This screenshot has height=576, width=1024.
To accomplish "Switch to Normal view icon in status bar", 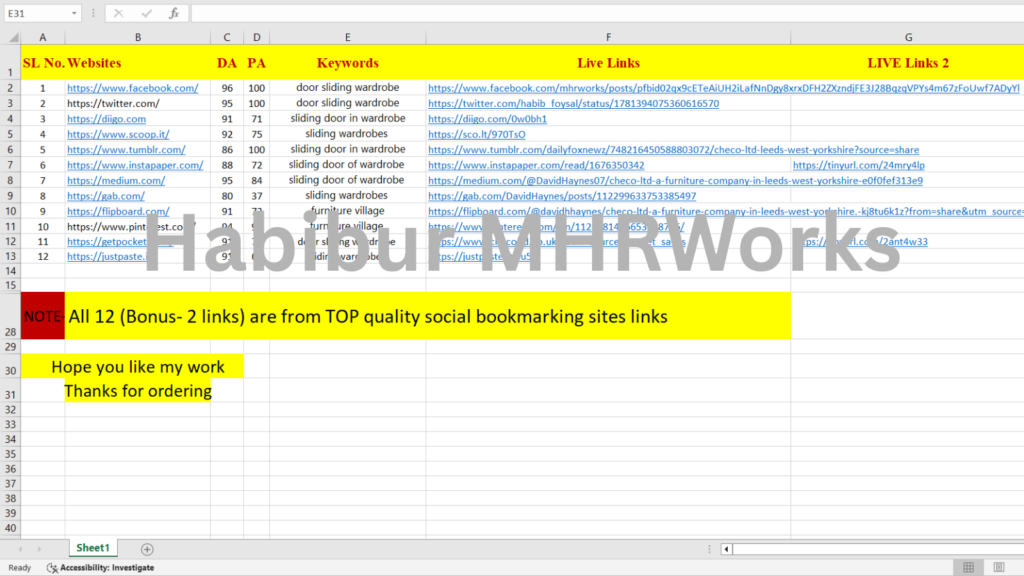I will click(x=969, y=567).
